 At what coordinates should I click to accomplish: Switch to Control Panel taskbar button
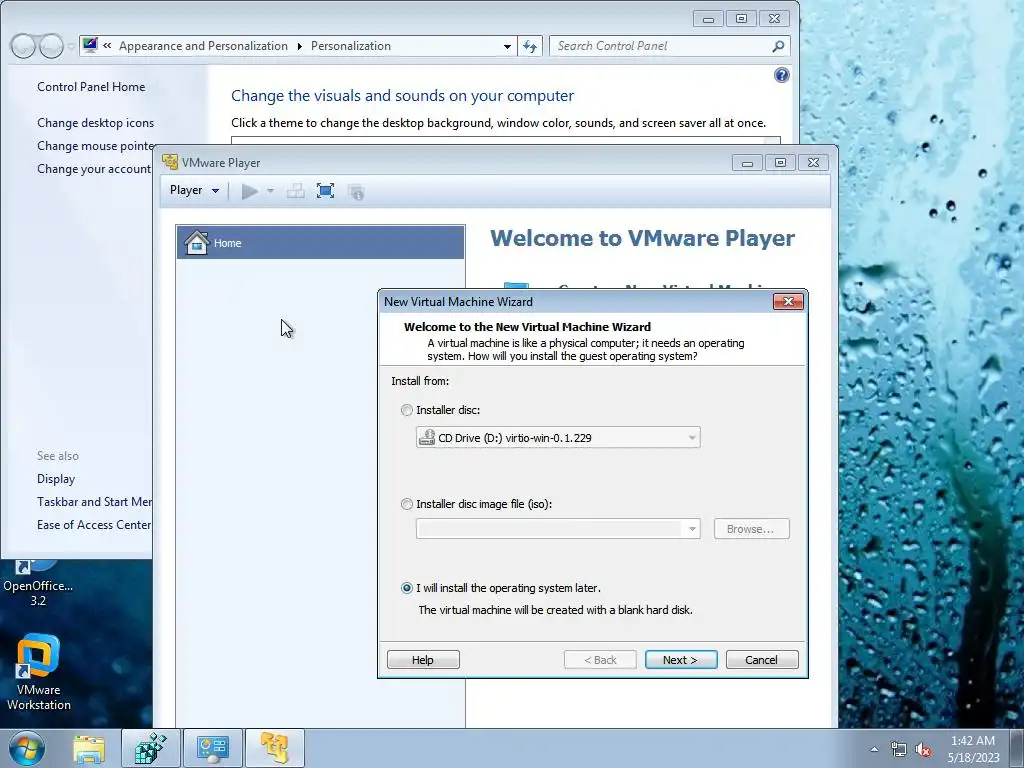pos(213,748)
